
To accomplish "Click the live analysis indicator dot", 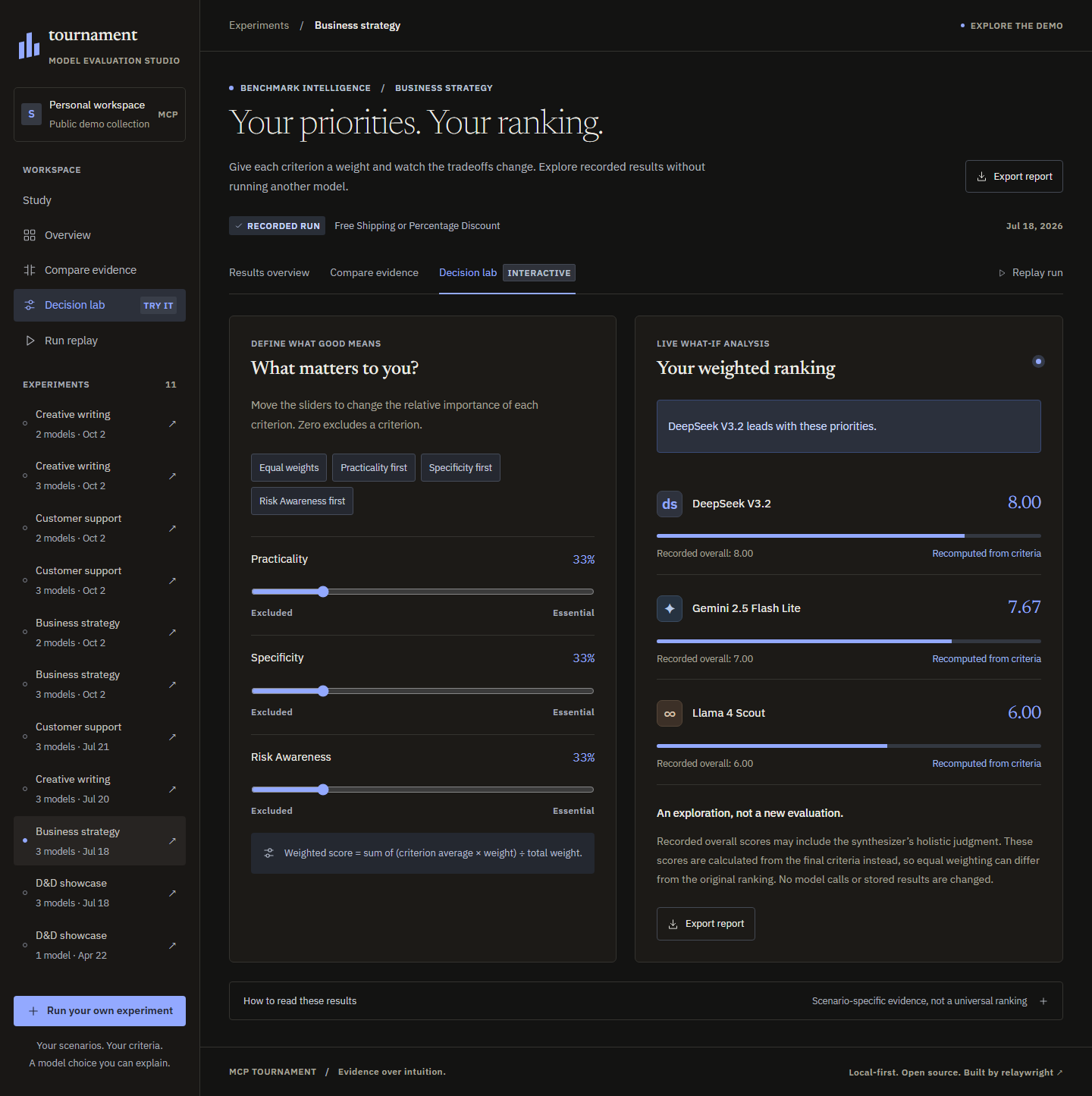I will [1038, 361].
